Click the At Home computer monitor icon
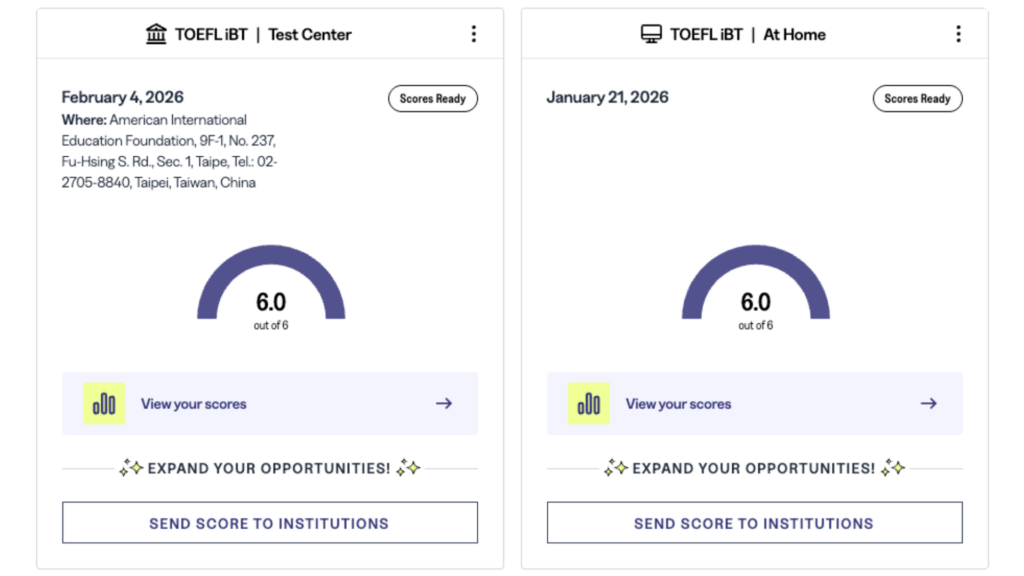This screenshot has height=576, width=1024. 651,34
